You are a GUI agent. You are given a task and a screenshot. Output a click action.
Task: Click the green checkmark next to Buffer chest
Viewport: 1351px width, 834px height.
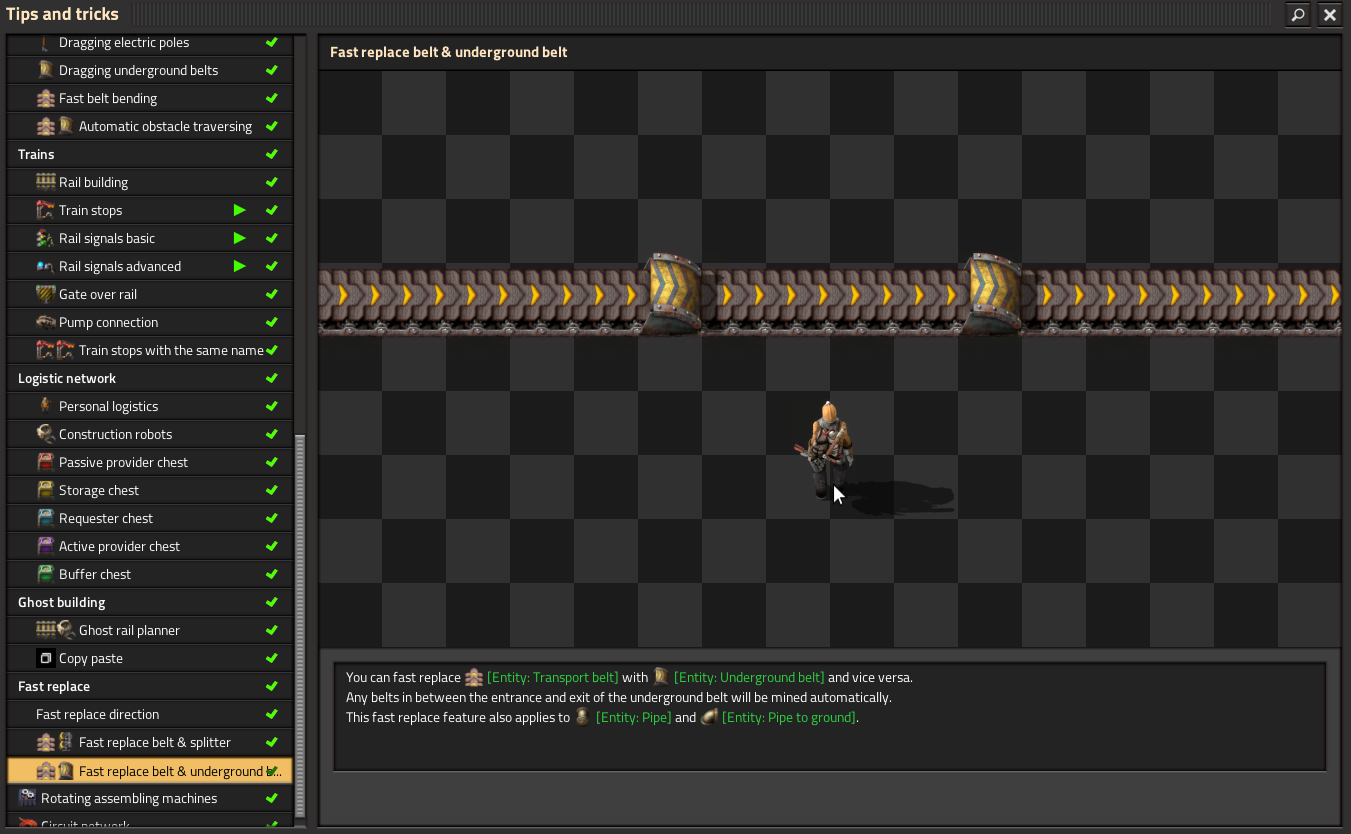pos(271,574)
